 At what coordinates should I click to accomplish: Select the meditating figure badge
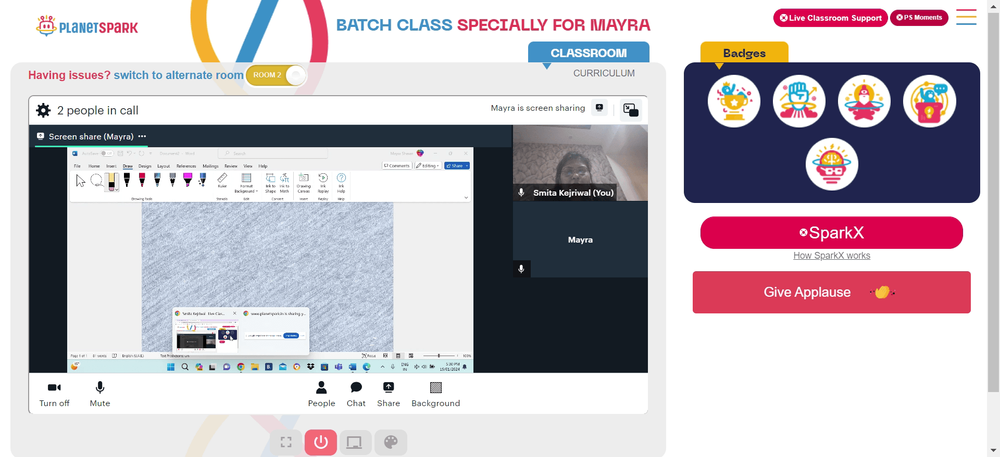point(864,101)
